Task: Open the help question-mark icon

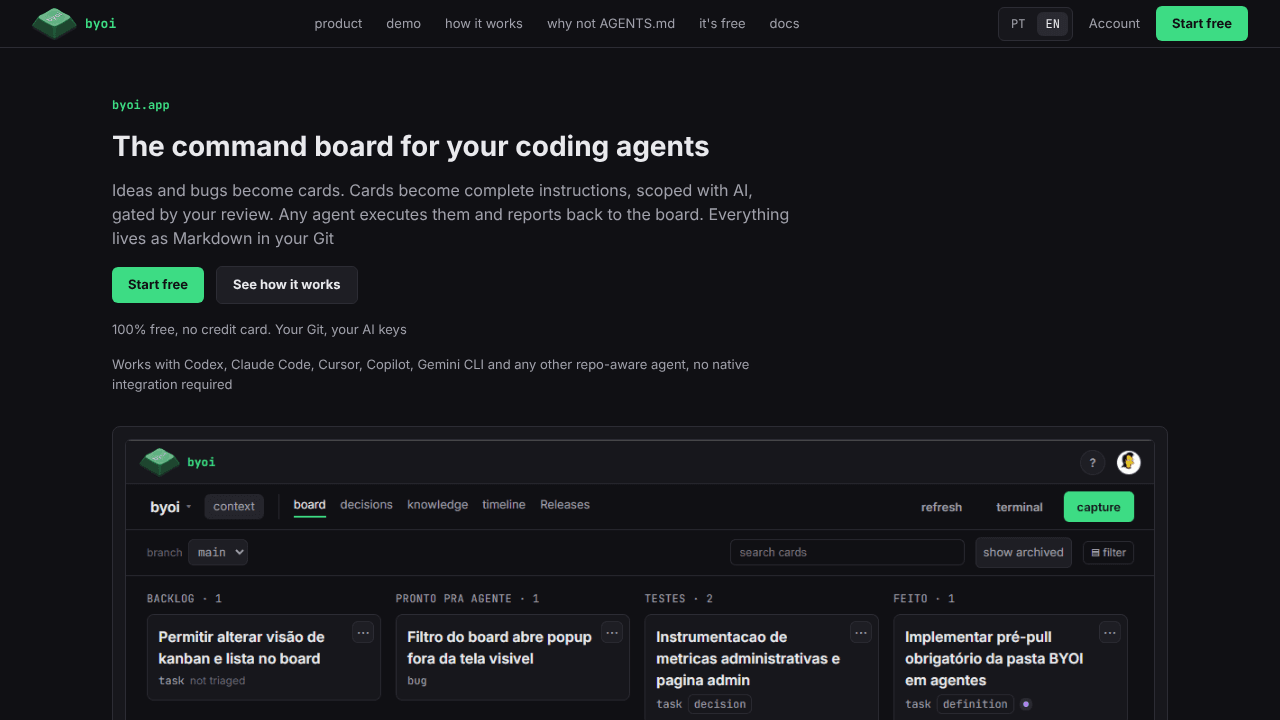Action: (1092, 462)
